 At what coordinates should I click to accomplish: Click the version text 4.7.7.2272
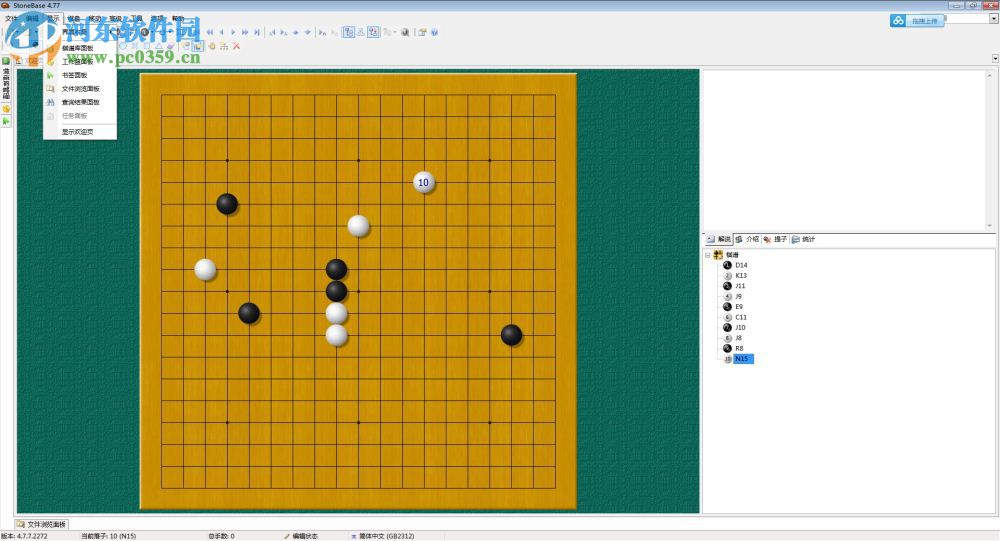pos(32,536)
